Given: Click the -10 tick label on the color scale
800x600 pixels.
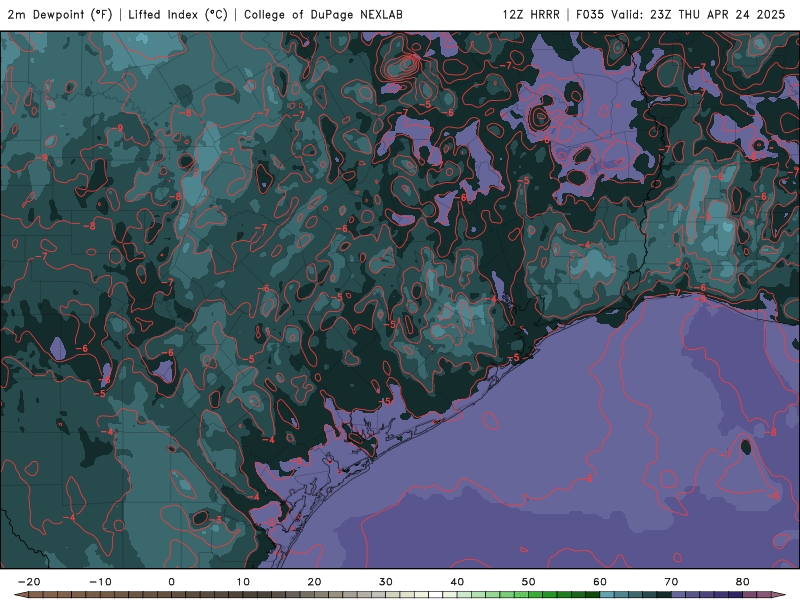Looking at the screenshot, I should click(100, 582).
